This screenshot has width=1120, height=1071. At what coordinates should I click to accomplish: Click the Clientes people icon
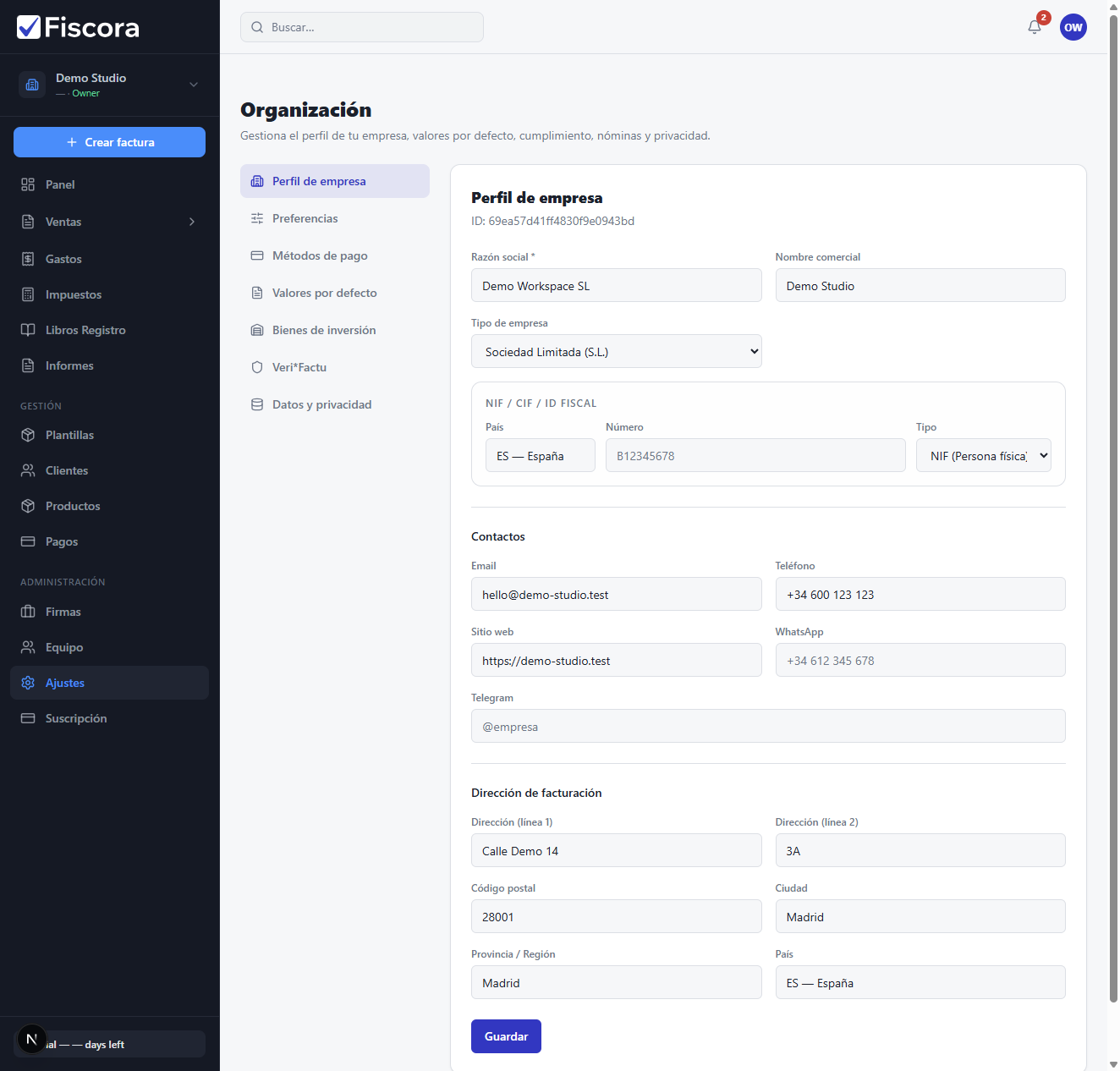(28, 470)
